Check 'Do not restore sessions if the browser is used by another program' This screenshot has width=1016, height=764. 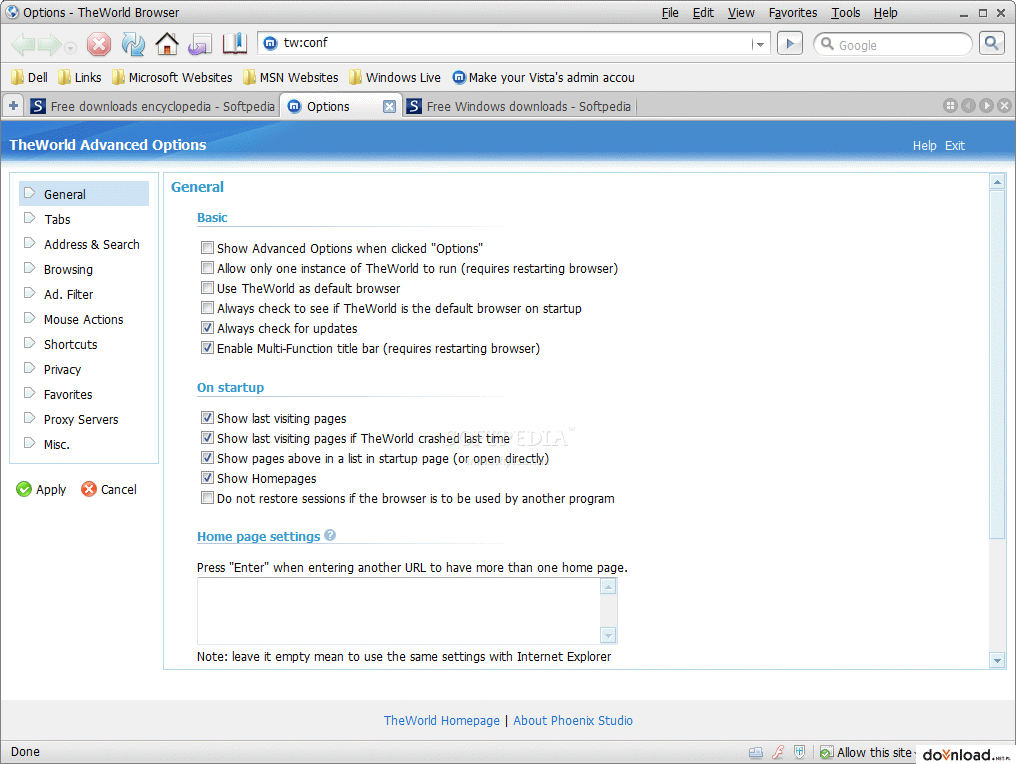coord(207,498)
